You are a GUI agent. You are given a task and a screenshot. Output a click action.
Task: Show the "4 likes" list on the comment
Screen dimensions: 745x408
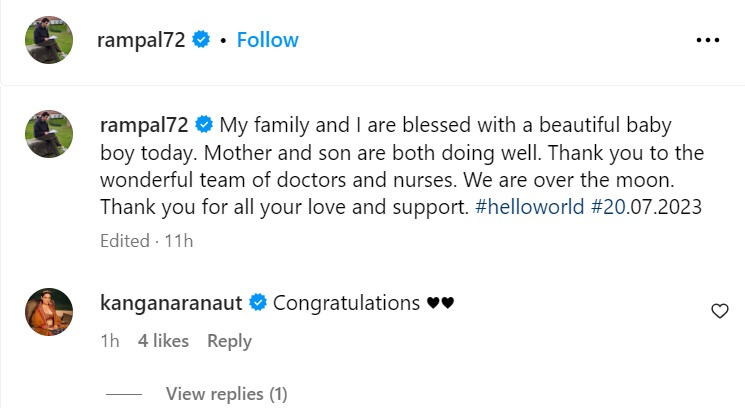coord(163,341)
